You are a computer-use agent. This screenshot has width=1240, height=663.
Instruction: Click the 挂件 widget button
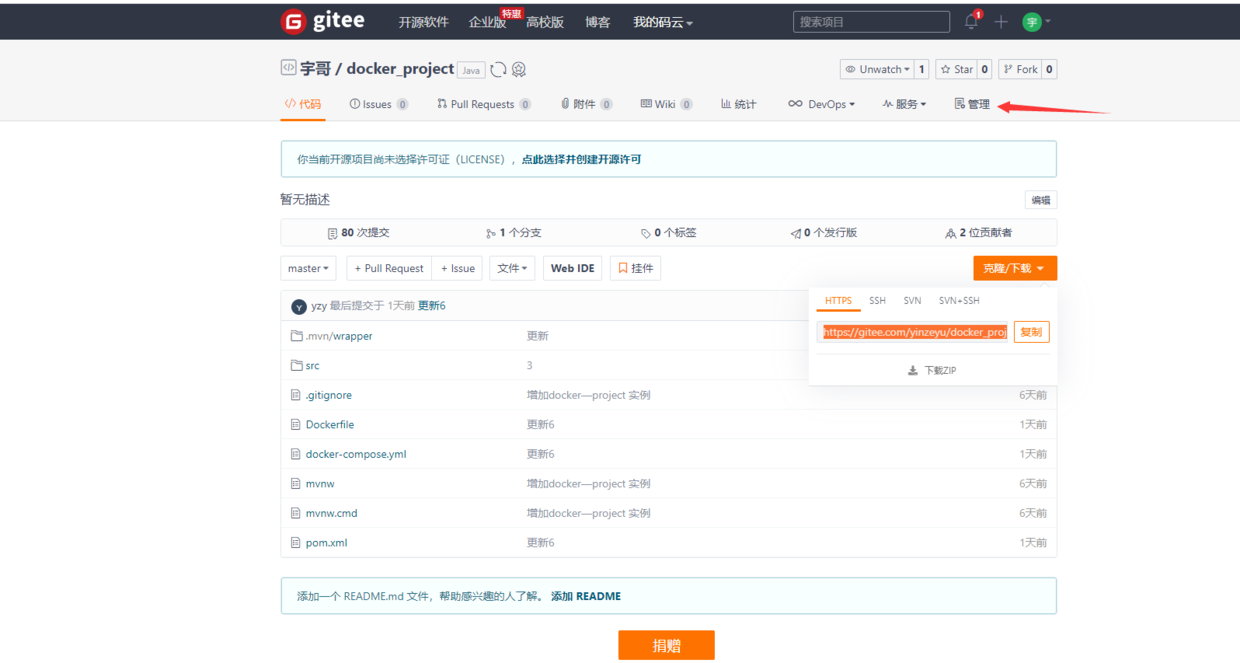coord(635,268)
